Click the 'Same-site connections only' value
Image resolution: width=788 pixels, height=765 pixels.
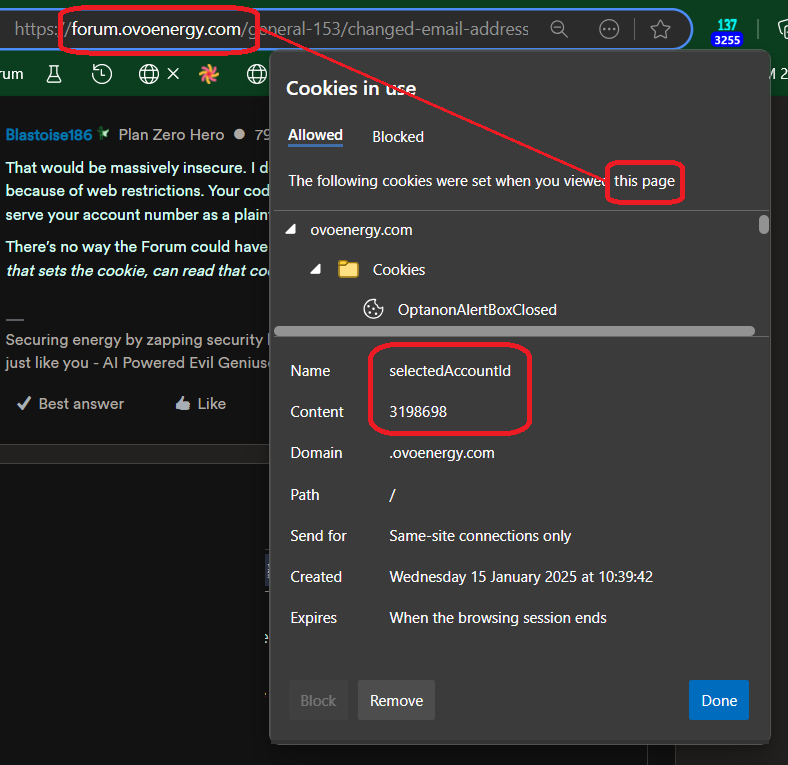[x=480, y=536]
